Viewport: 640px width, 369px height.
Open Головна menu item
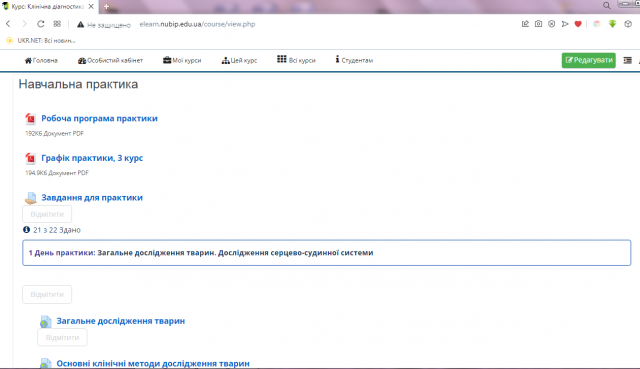41,60
